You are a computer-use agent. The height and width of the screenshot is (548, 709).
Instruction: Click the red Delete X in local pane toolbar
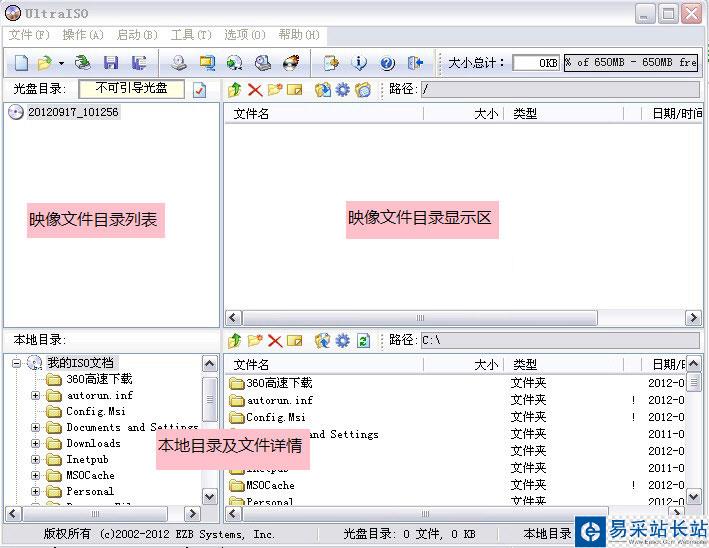[275, 340]
